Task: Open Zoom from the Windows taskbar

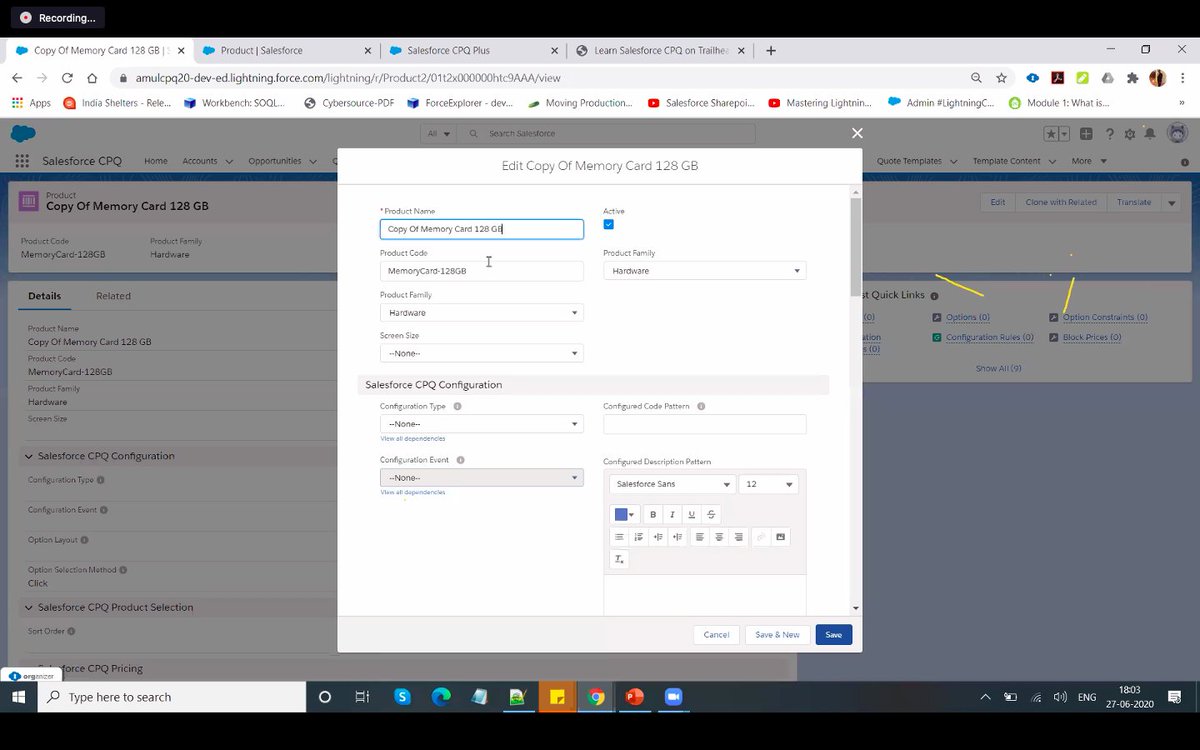Action: (x=673, y=697)
